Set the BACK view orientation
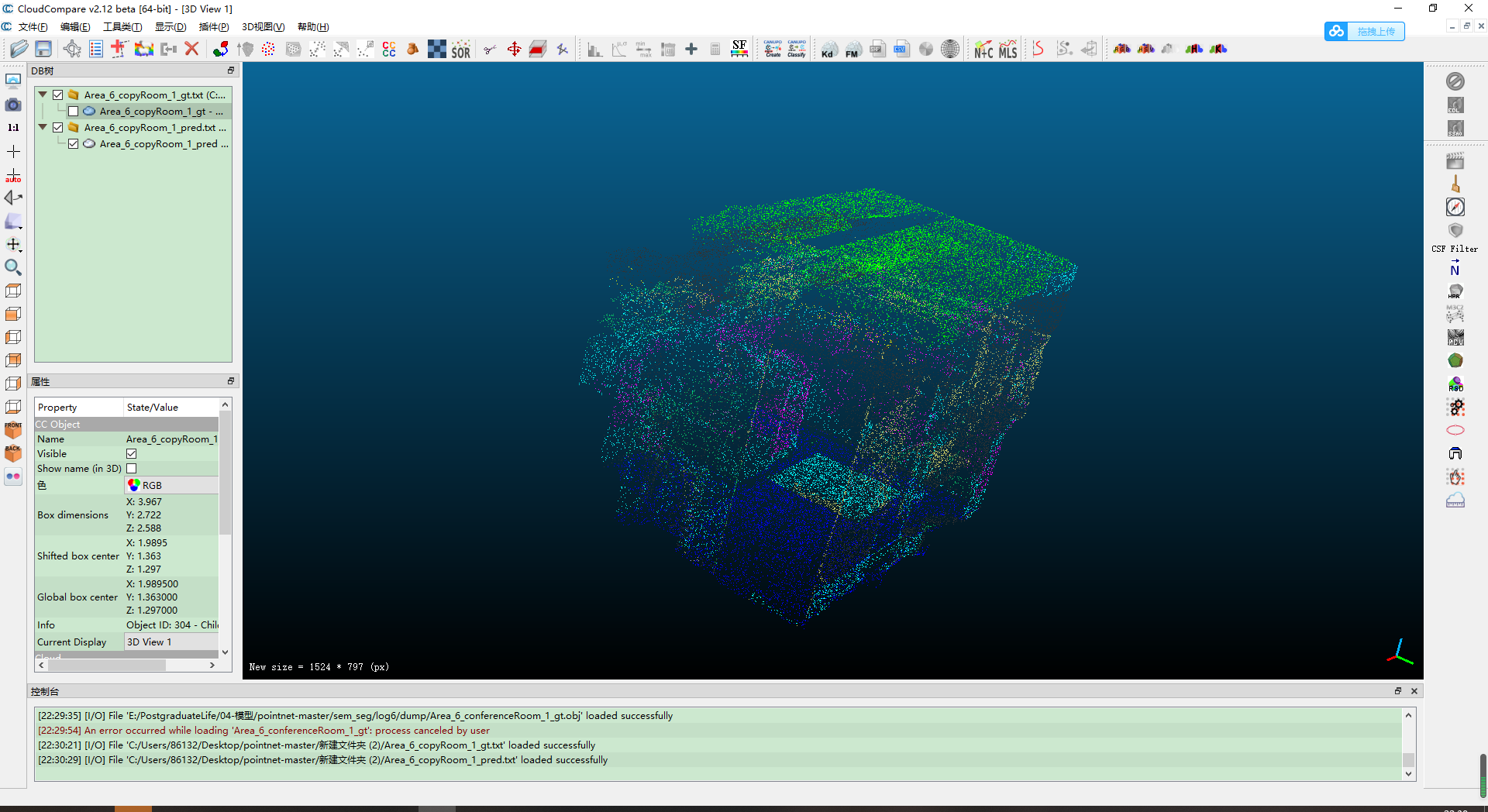The image size is (1488, 812). (13, 453)
